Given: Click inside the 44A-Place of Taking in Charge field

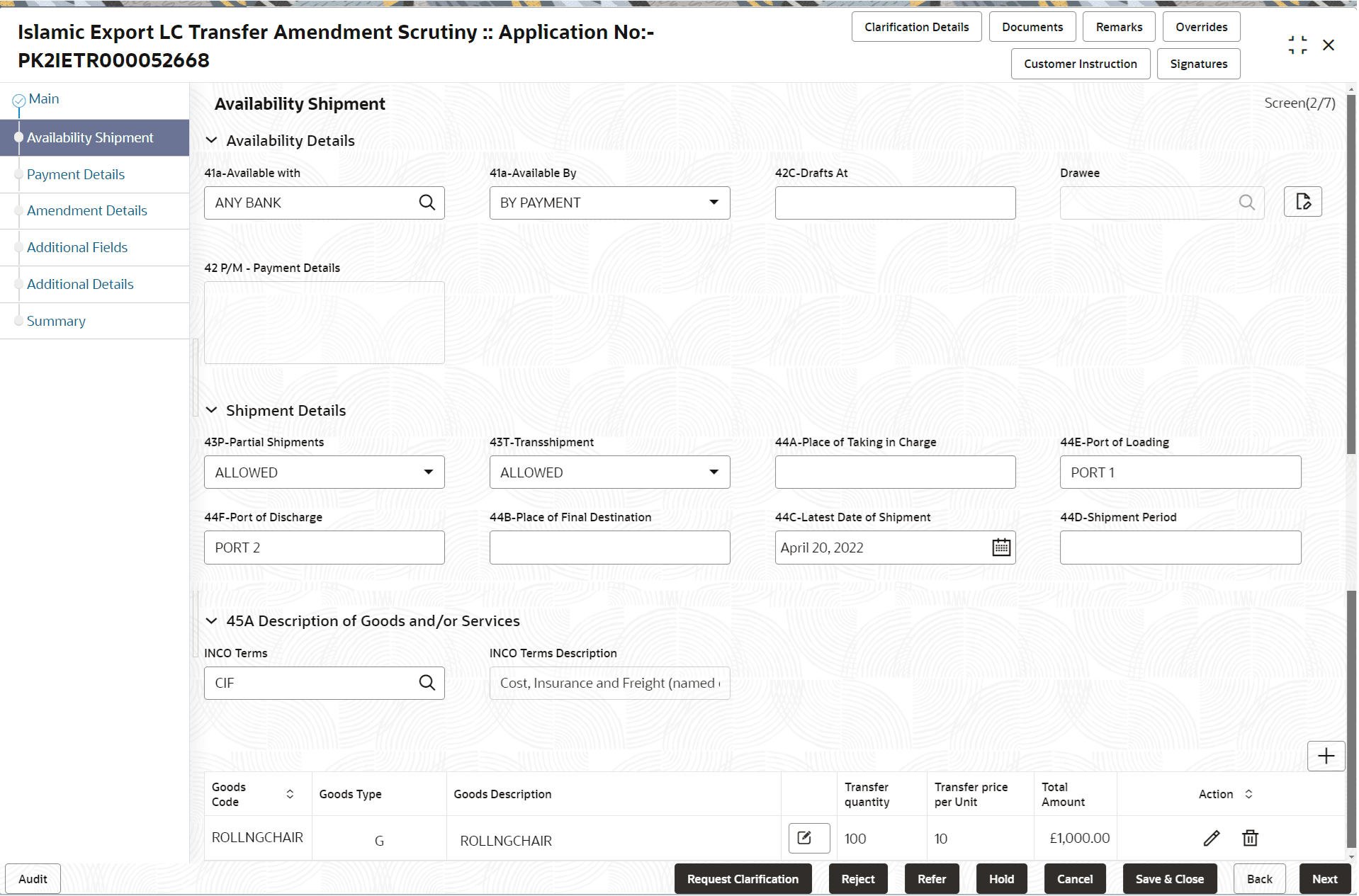Looking at the screenshot, I should [895, 472].
